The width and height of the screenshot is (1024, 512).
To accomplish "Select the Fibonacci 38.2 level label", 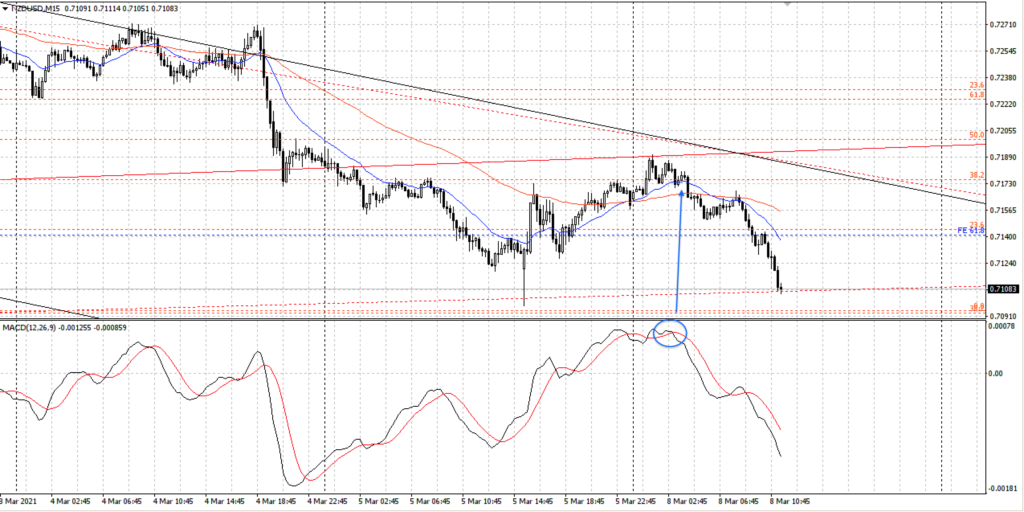I will [976, 175].
